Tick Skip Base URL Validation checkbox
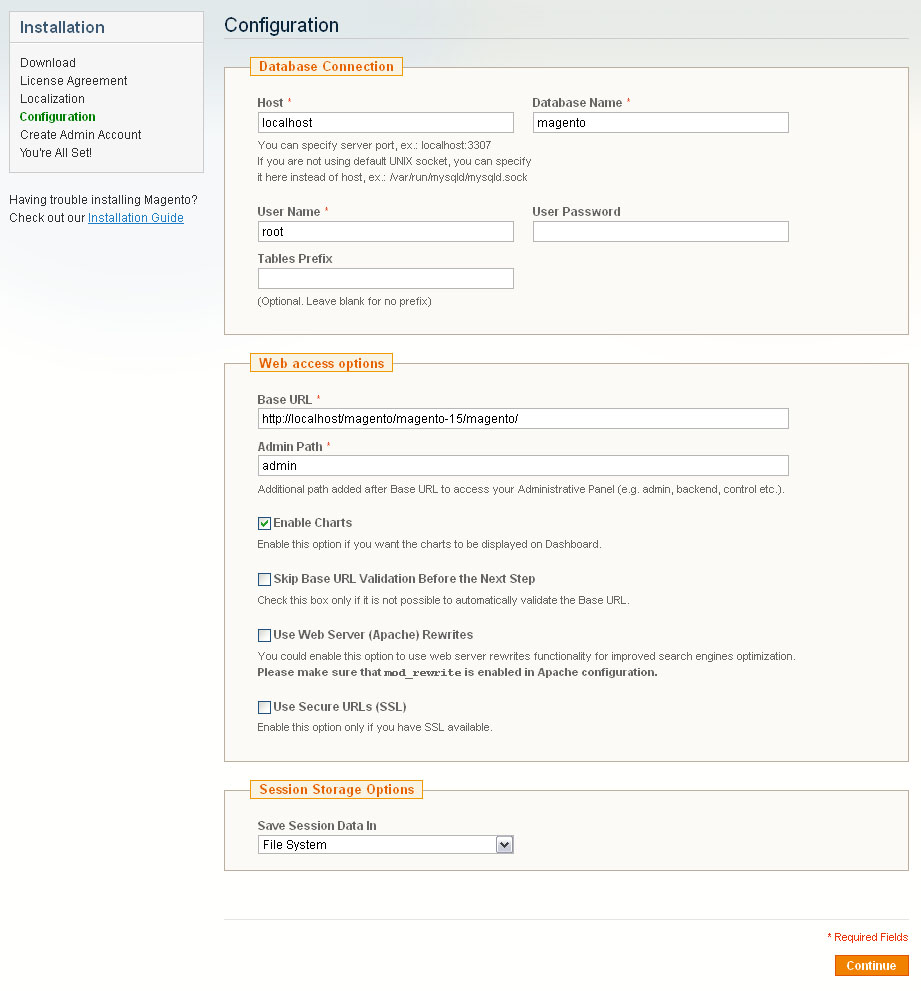 (x=264, y=580)
